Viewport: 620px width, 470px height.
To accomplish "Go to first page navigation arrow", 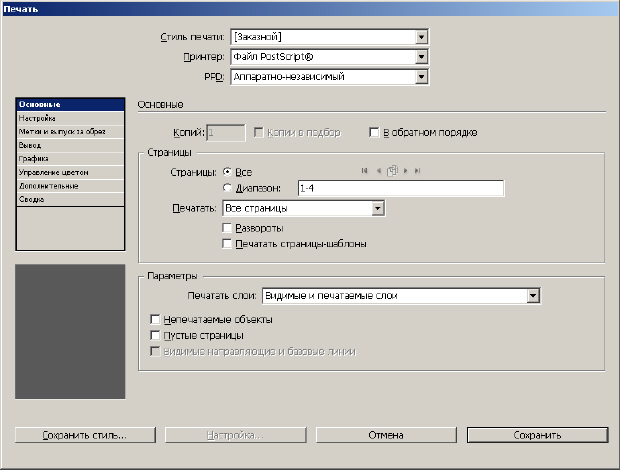I will click(x=365, y=171).
